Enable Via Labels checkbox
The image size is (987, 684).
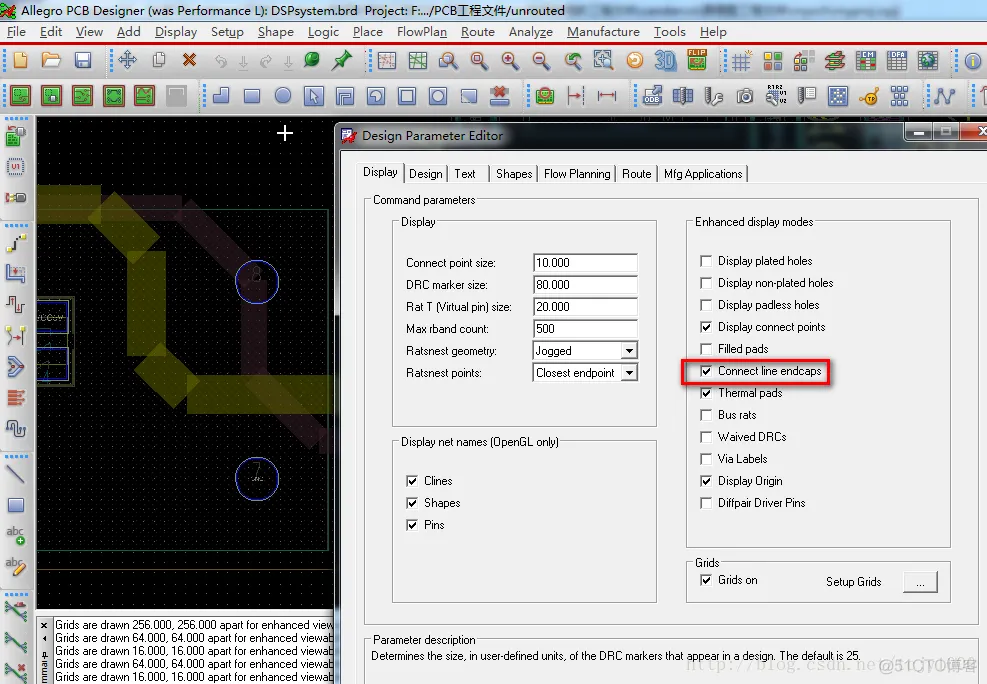tap(706, 459)
